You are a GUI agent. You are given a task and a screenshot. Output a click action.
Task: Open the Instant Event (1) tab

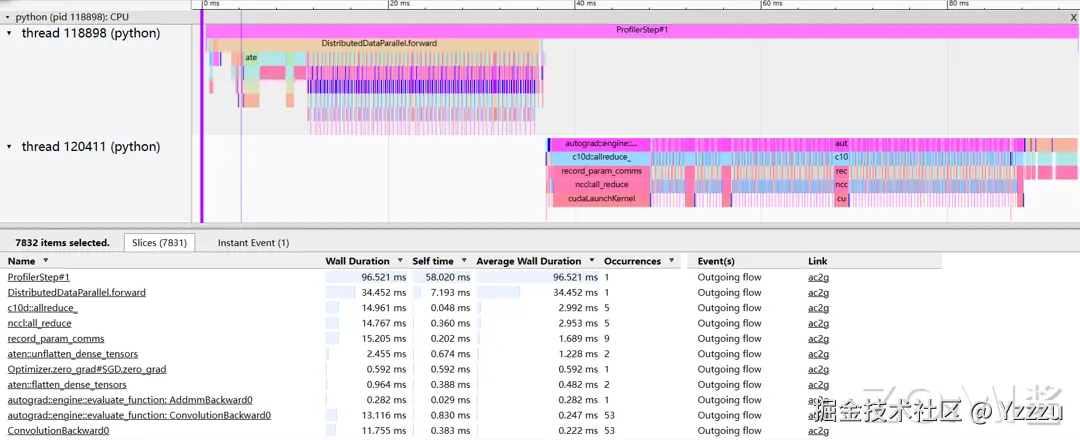coord(253,243)
